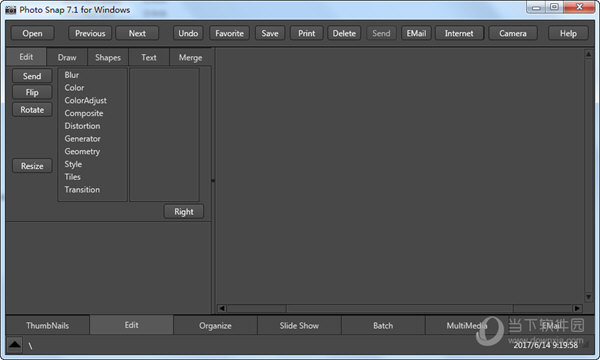Viewport: 600px width, 360px height.
Task: Save the current photo
Action: point(270,34)
